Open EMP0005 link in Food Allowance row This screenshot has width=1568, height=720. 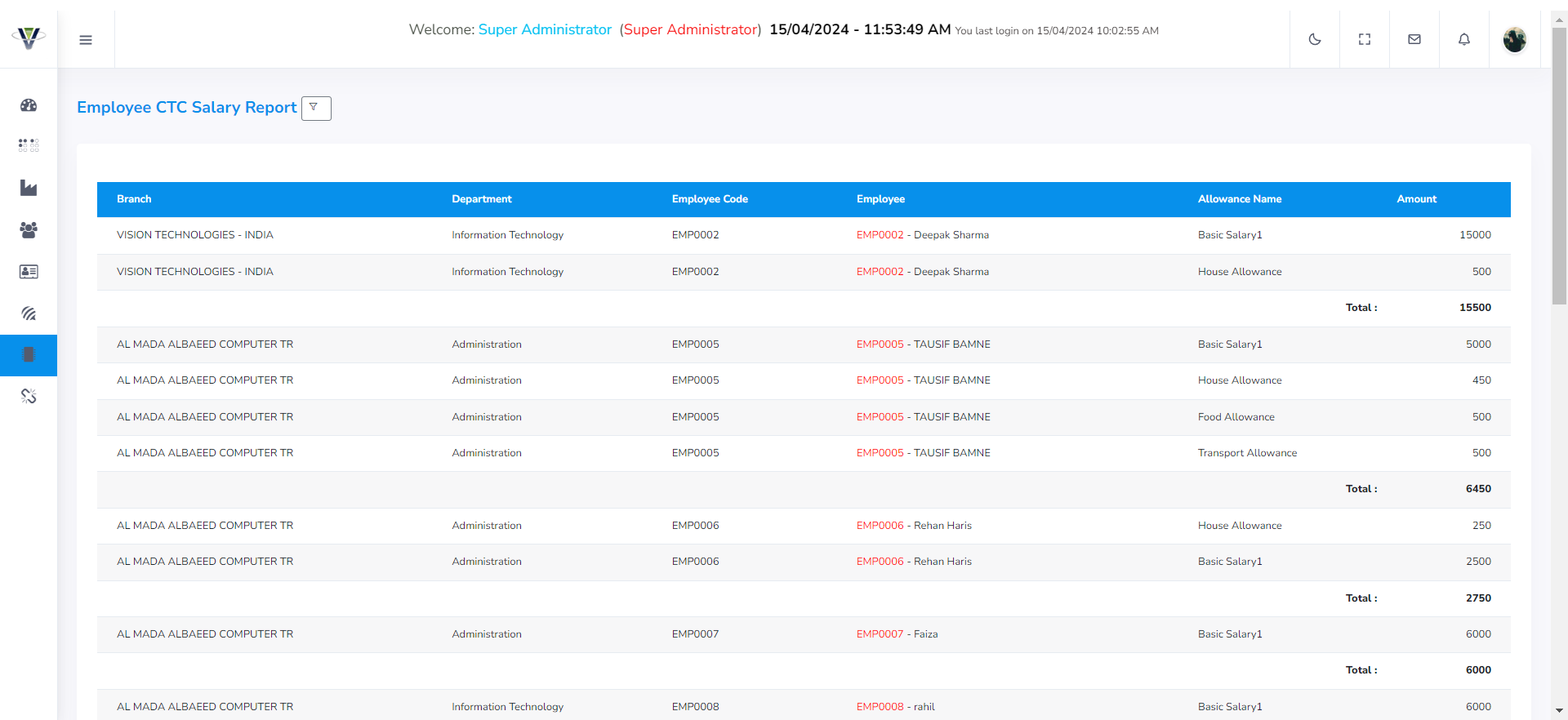(x=880, y=417)
